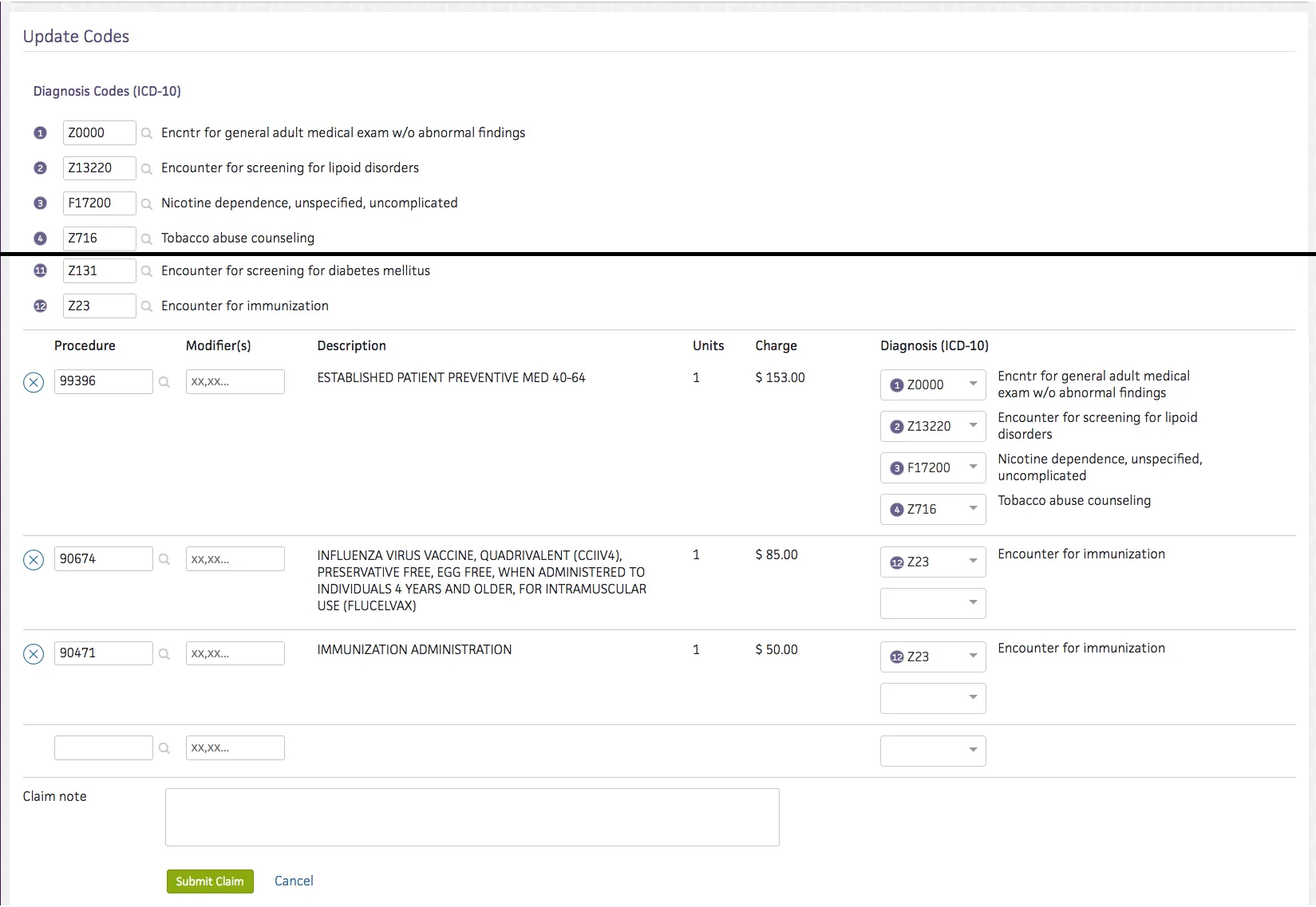Viewport: 1316px width, 907px height.
Task: Click the $ 85.00 charge value
Action: [777, 554]
